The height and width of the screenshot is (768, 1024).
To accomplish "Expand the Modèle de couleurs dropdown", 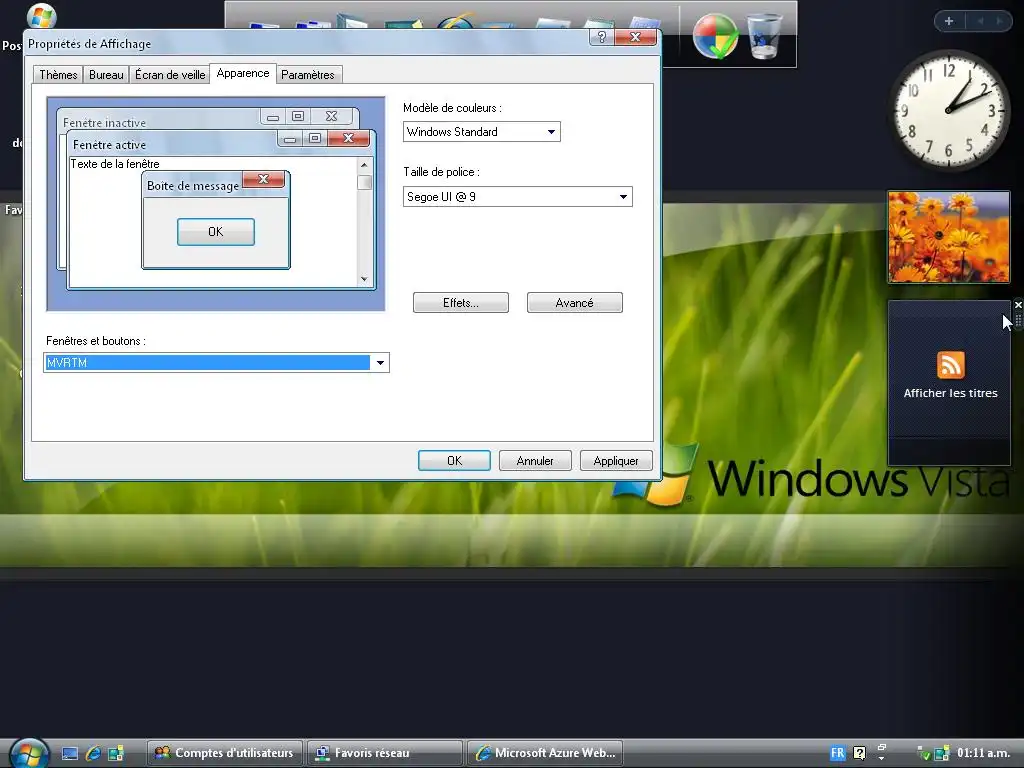I will pos(551,132).
